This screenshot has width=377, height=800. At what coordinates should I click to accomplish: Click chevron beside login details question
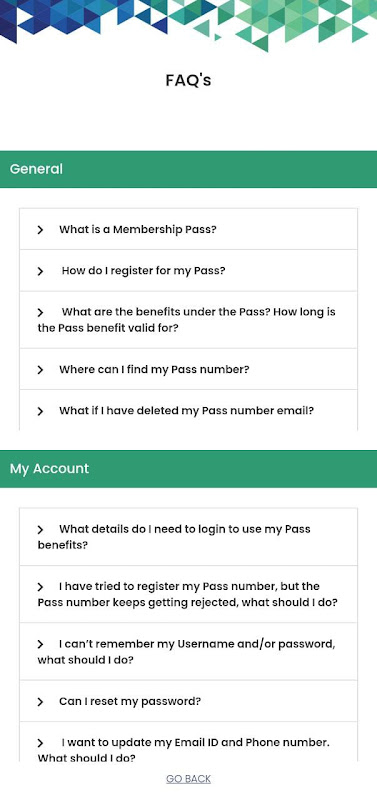click(40, 530)
